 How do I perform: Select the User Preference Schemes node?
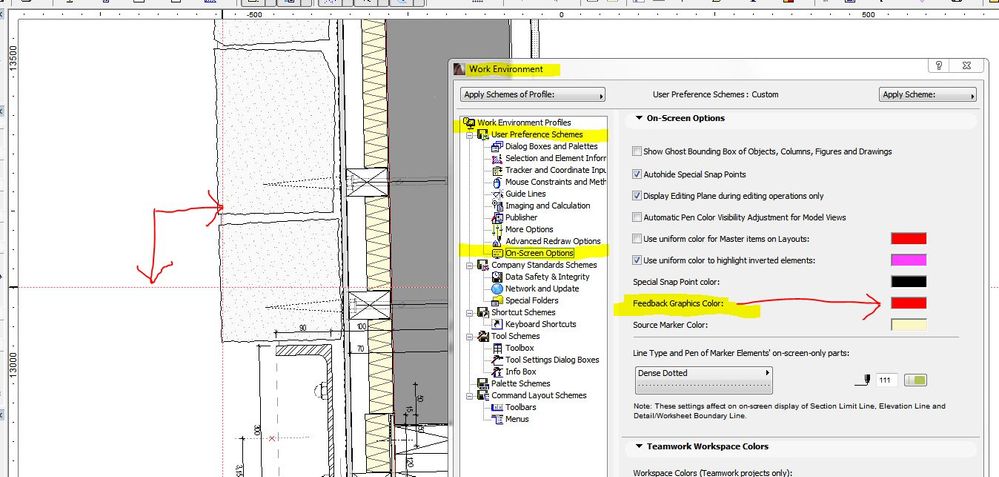pos(537,134)
